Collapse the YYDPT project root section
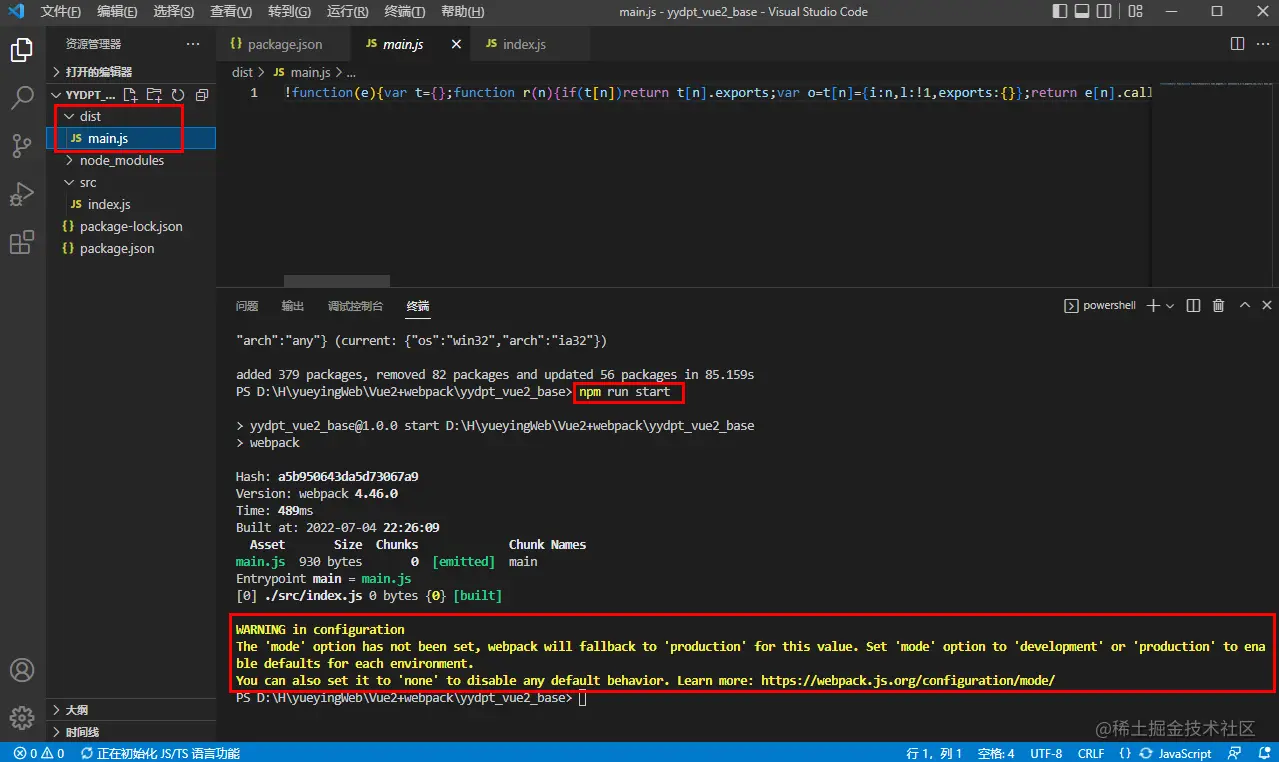Image resolution: width=1279 pixels, height=762 pixels. 83,95
